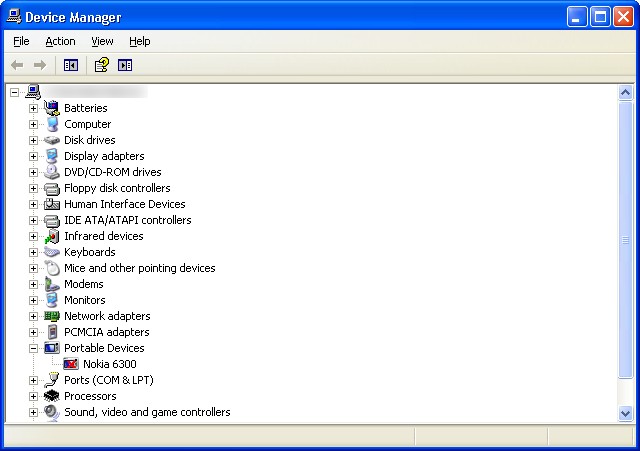Click the Properties help toolbar icon
The width and height of the screenshot is (640, 451).
102,65
